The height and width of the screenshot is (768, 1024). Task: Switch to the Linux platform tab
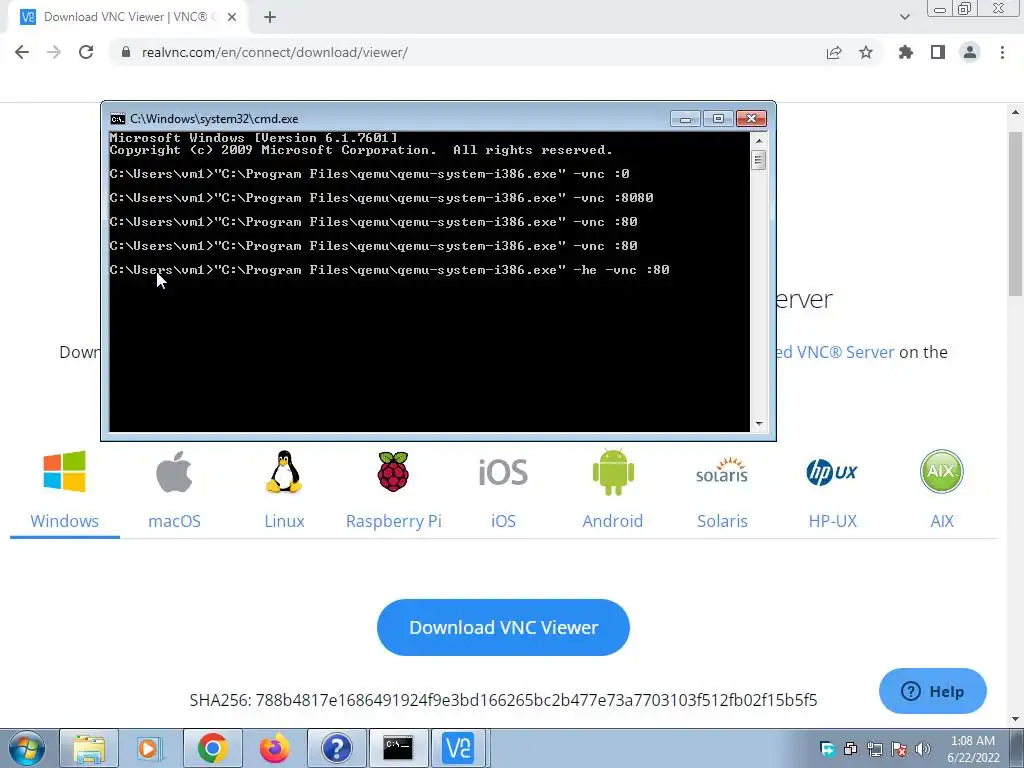pyautogui.click(x=284, y=521)
